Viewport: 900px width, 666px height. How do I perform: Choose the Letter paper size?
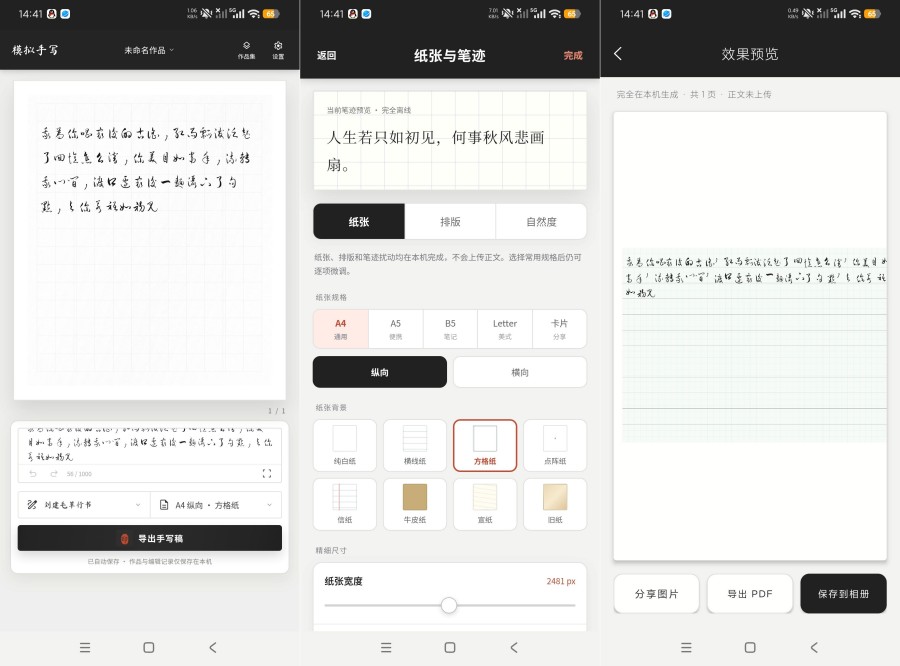[505, 329]
